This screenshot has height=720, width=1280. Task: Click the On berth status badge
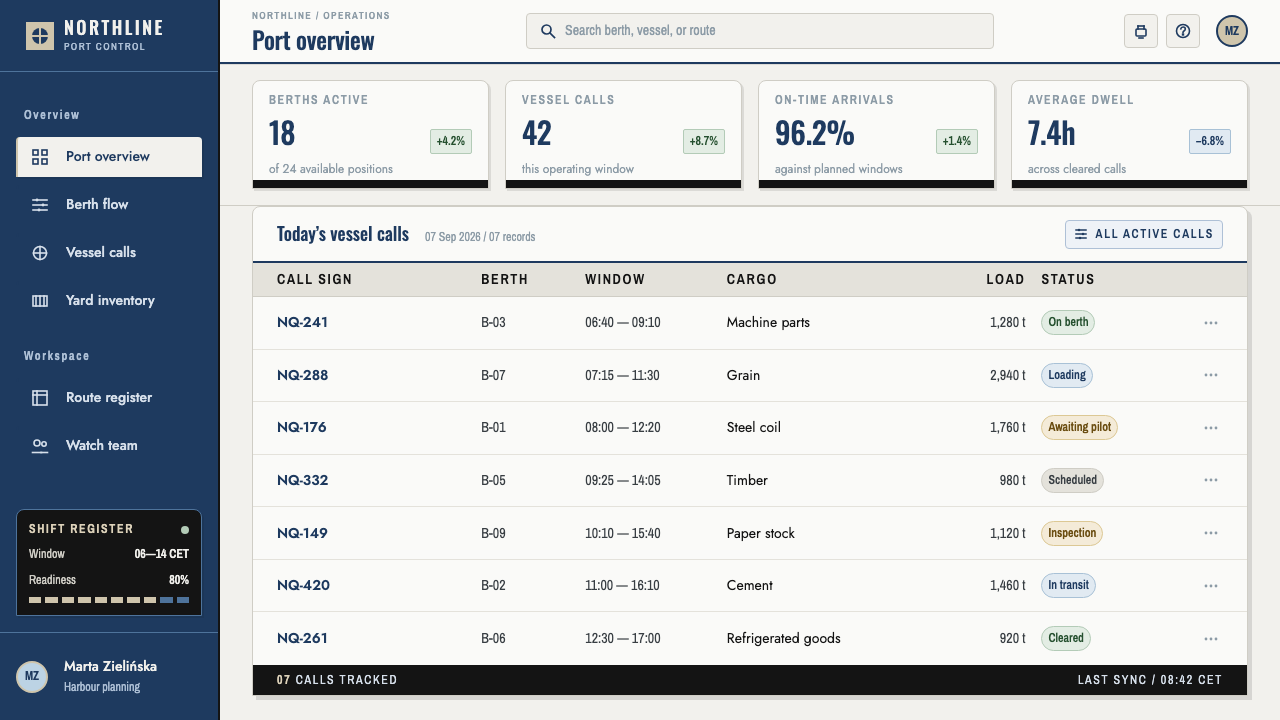[x=1068, y=323]
